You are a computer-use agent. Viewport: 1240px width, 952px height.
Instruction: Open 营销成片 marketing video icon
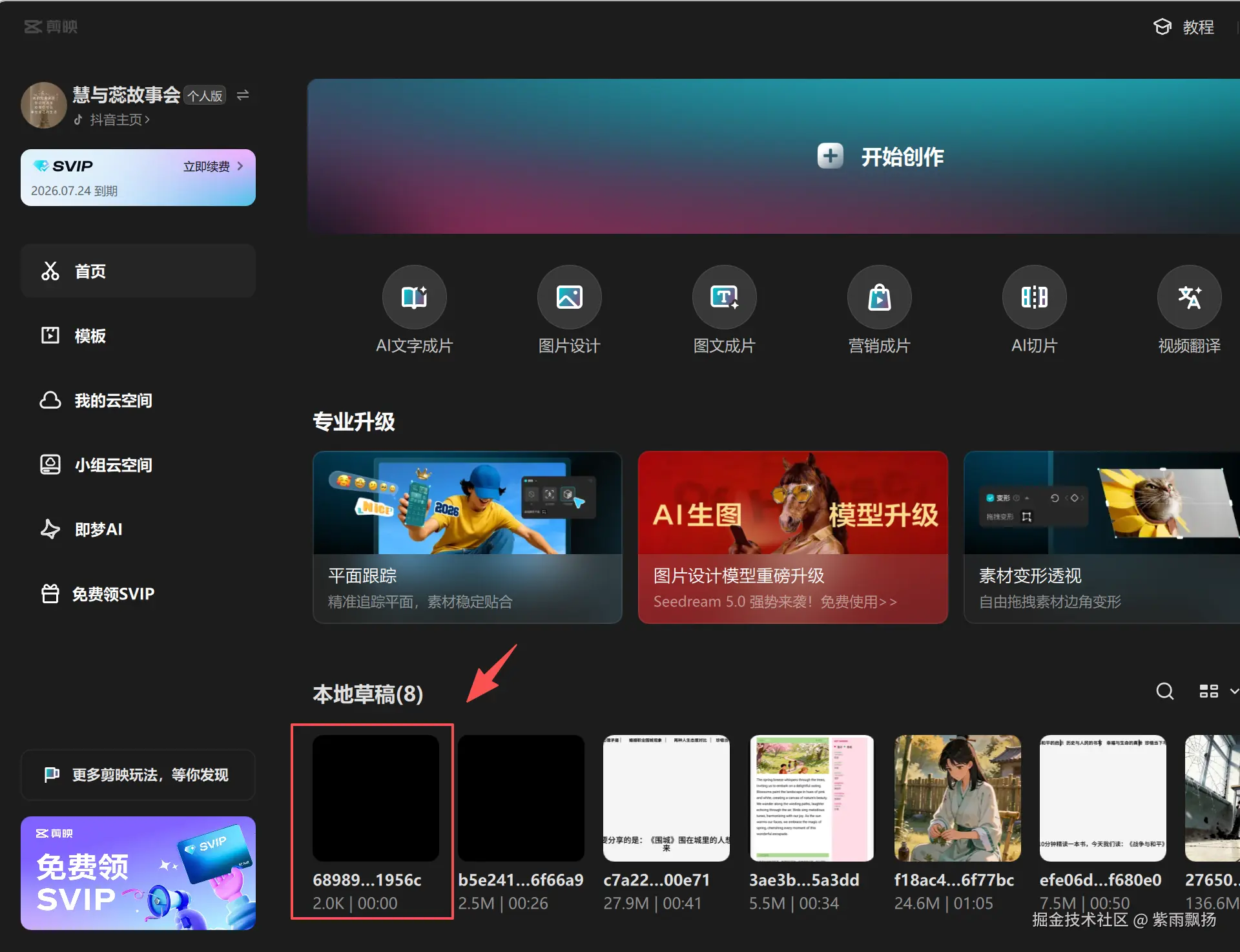pos(879,297)
